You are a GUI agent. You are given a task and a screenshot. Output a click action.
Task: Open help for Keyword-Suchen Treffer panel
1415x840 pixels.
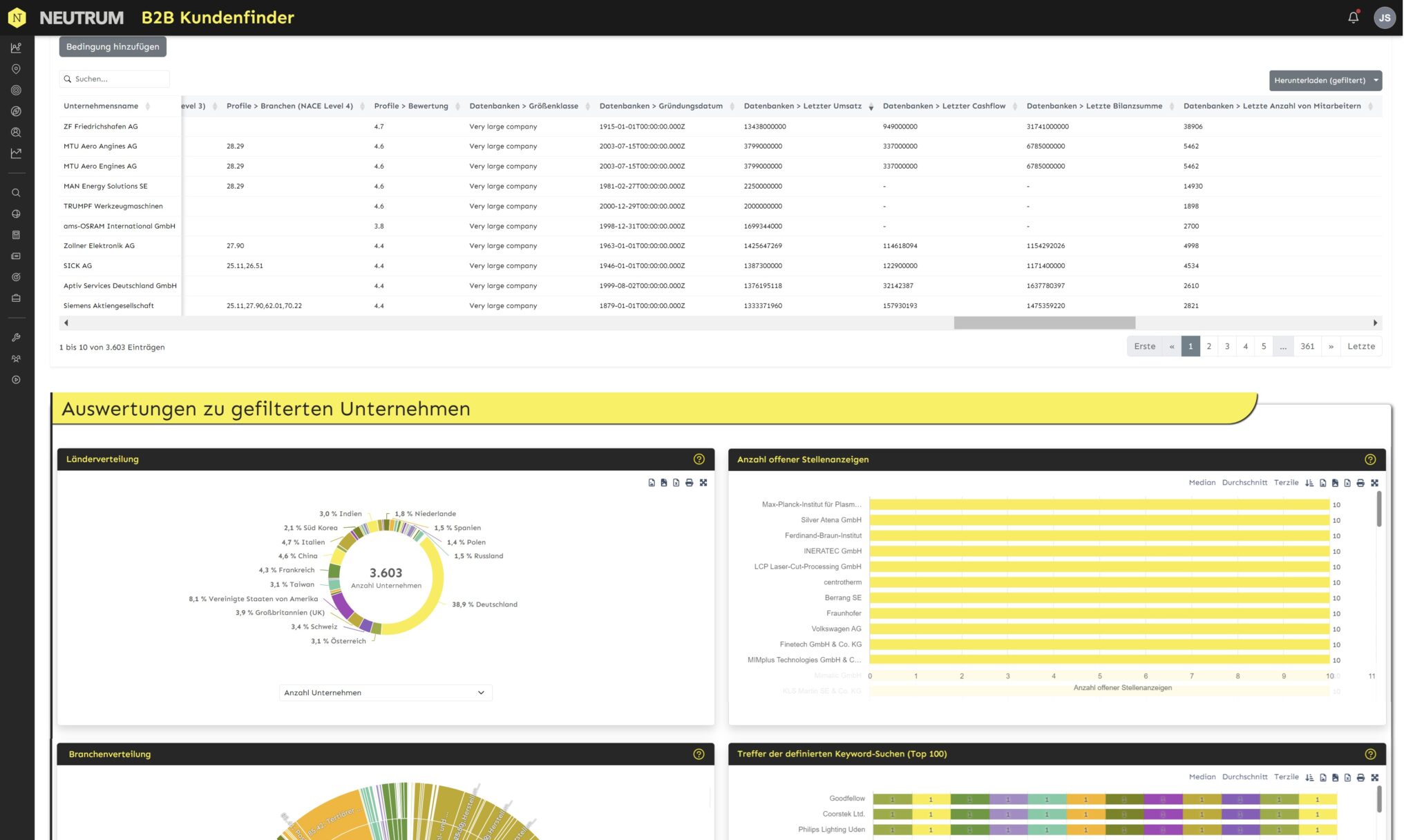1370,754
